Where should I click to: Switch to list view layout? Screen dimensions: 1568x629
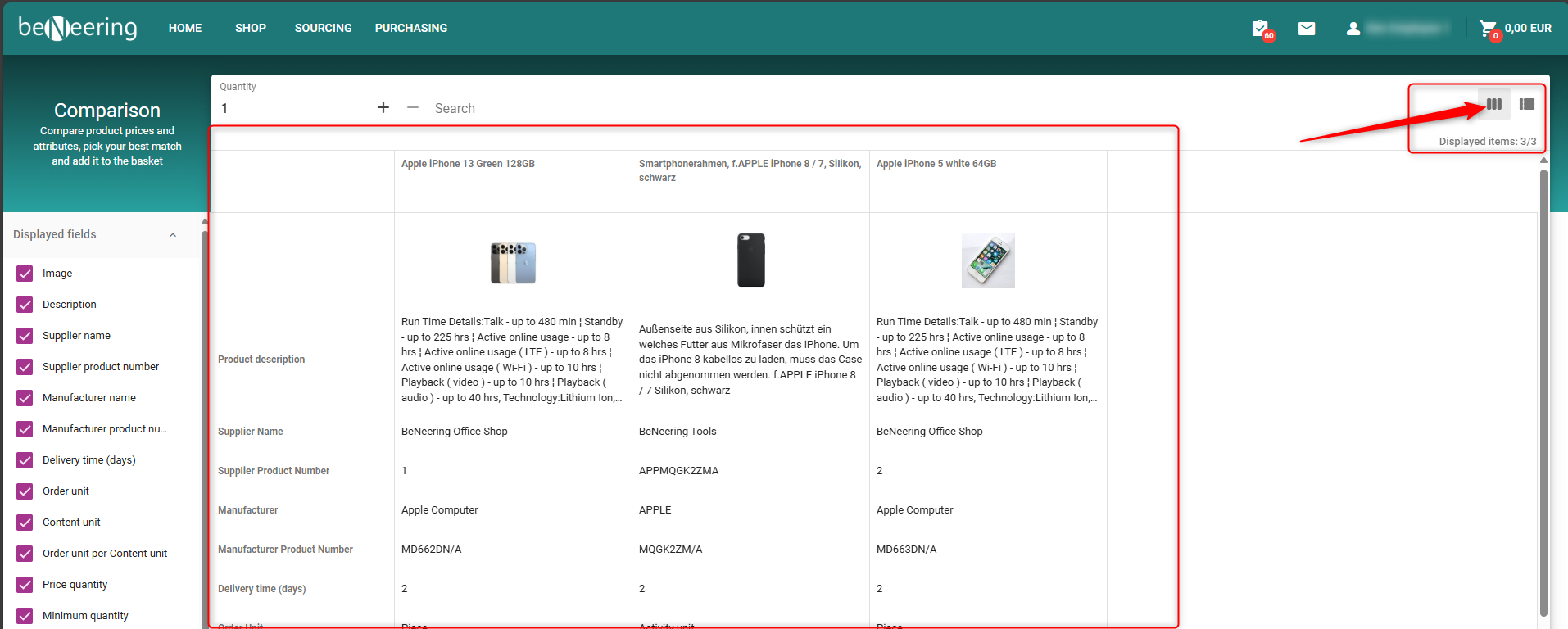point(1526,104)
